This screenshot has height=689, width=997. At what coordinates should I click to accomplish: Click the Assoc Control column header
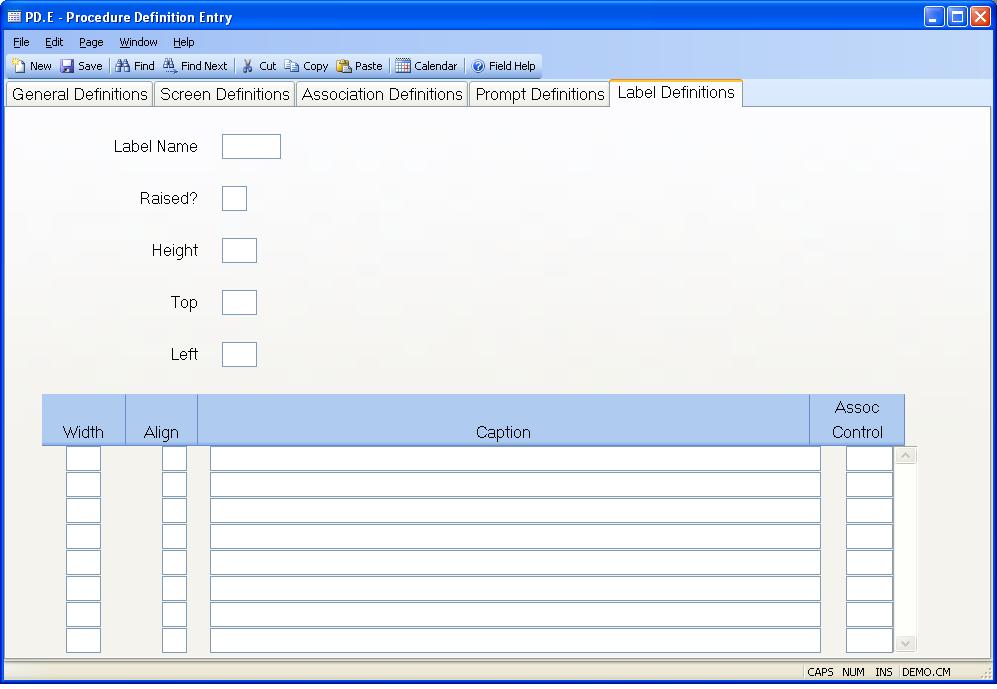coord(857,420)
